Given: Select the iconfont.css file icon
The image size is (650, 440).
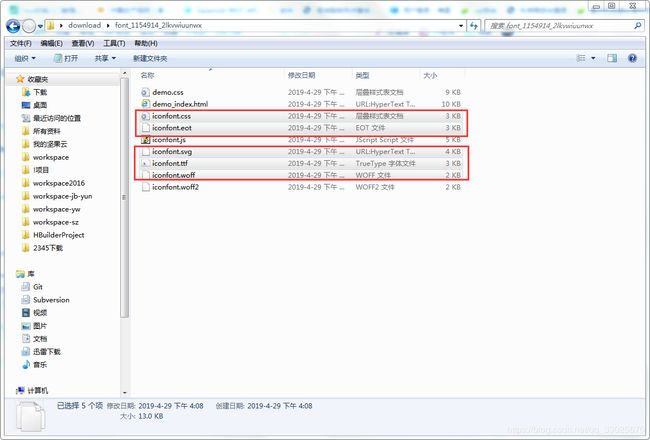Looking at the screenshot, I should coord(145,116).
